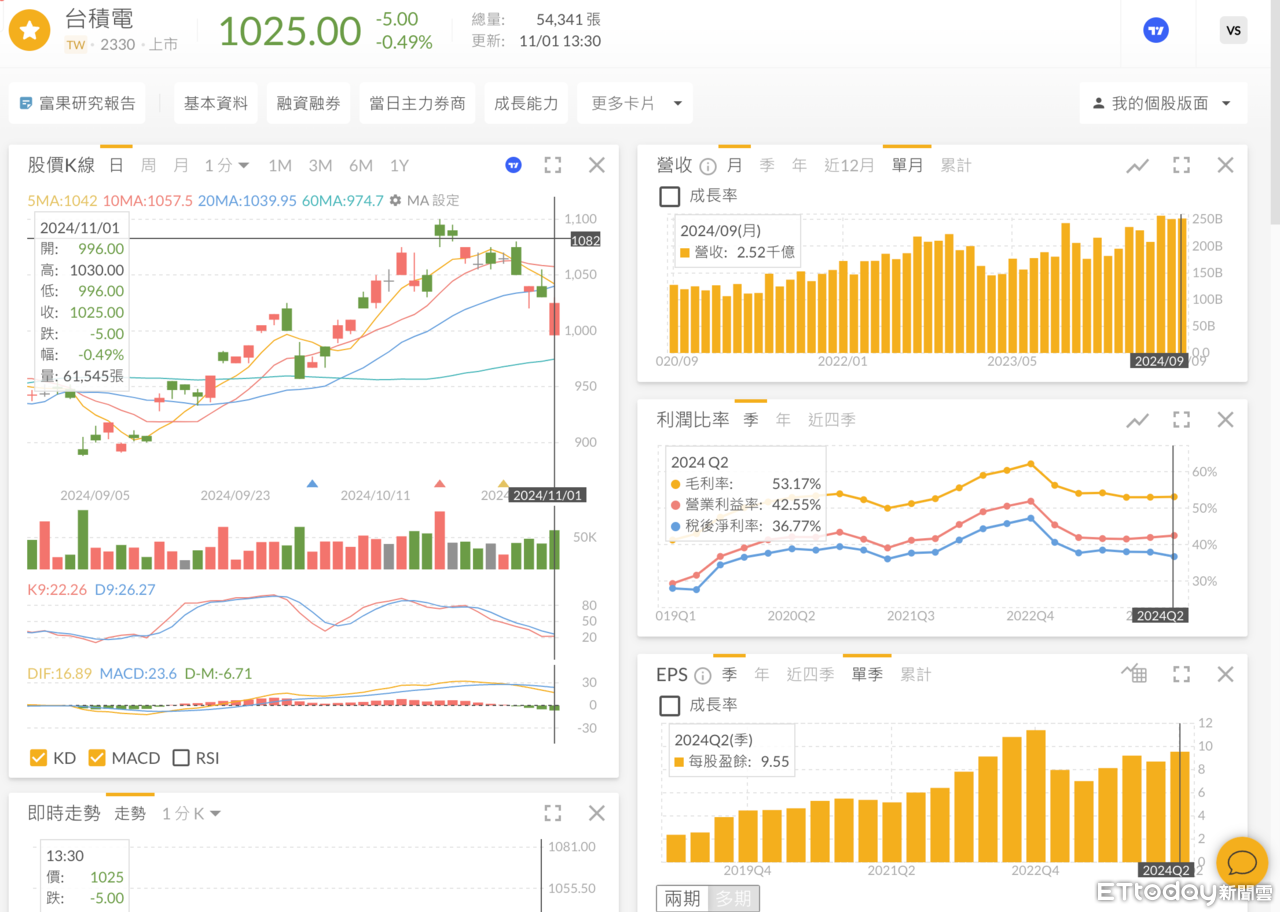Select 累計 mode in the 營收 panel
Image resolution: width=1280 pixels, height=912 pixels.
click(x=956, y=166)
